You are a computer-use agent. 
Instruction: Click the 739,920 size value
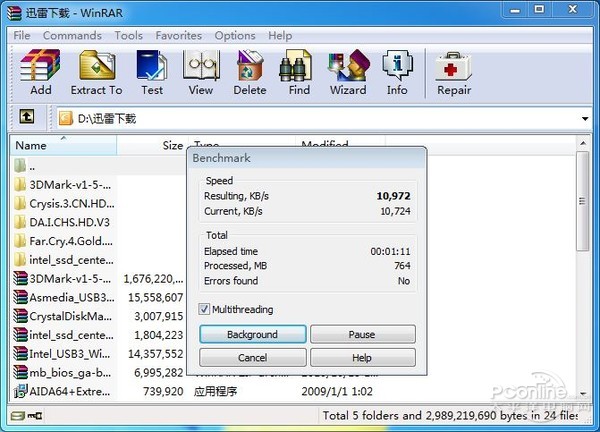(163, 391)
